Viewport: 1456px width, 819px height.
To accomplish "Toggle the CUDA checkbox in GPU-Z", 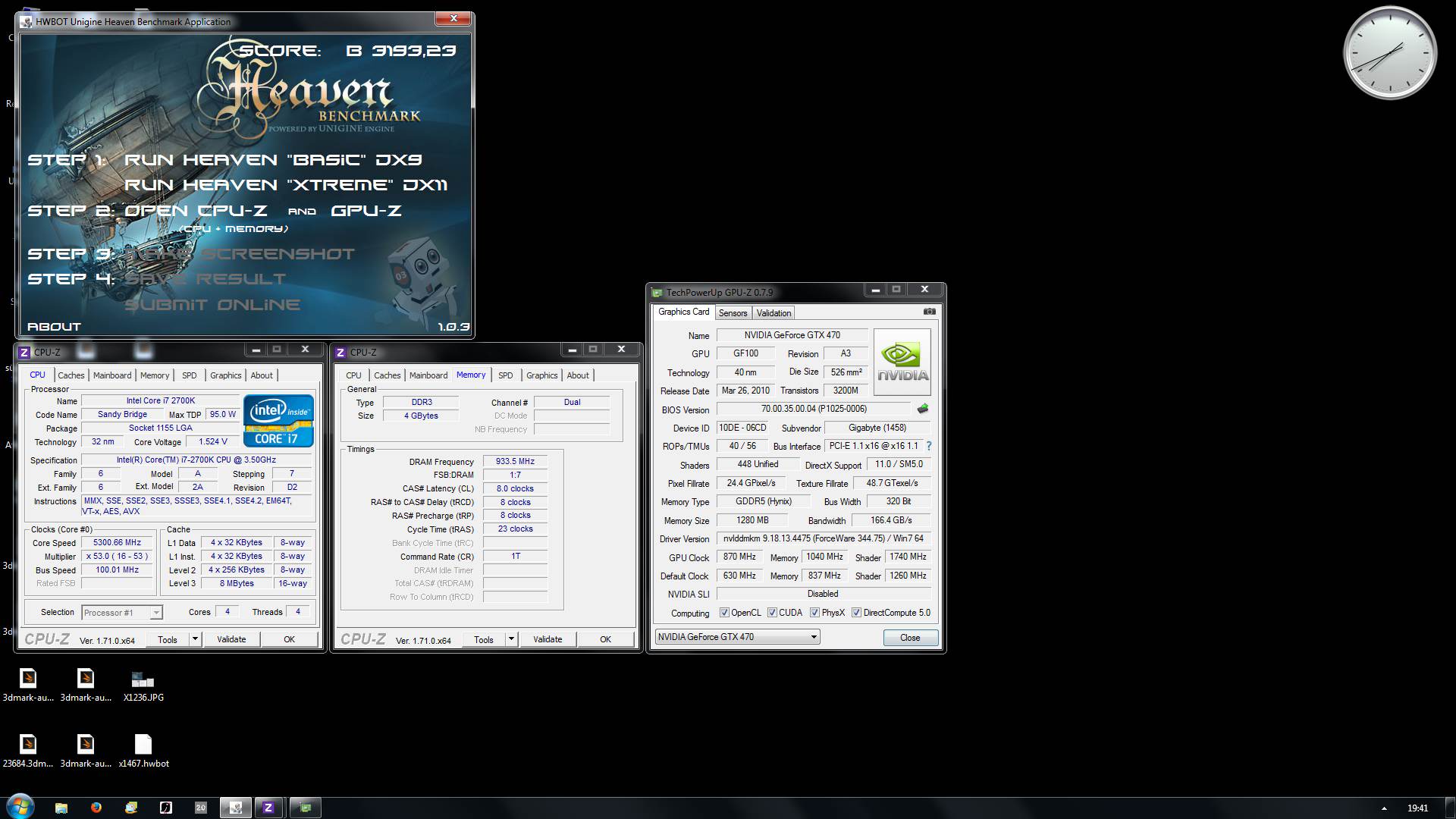I will pos(772,613).
